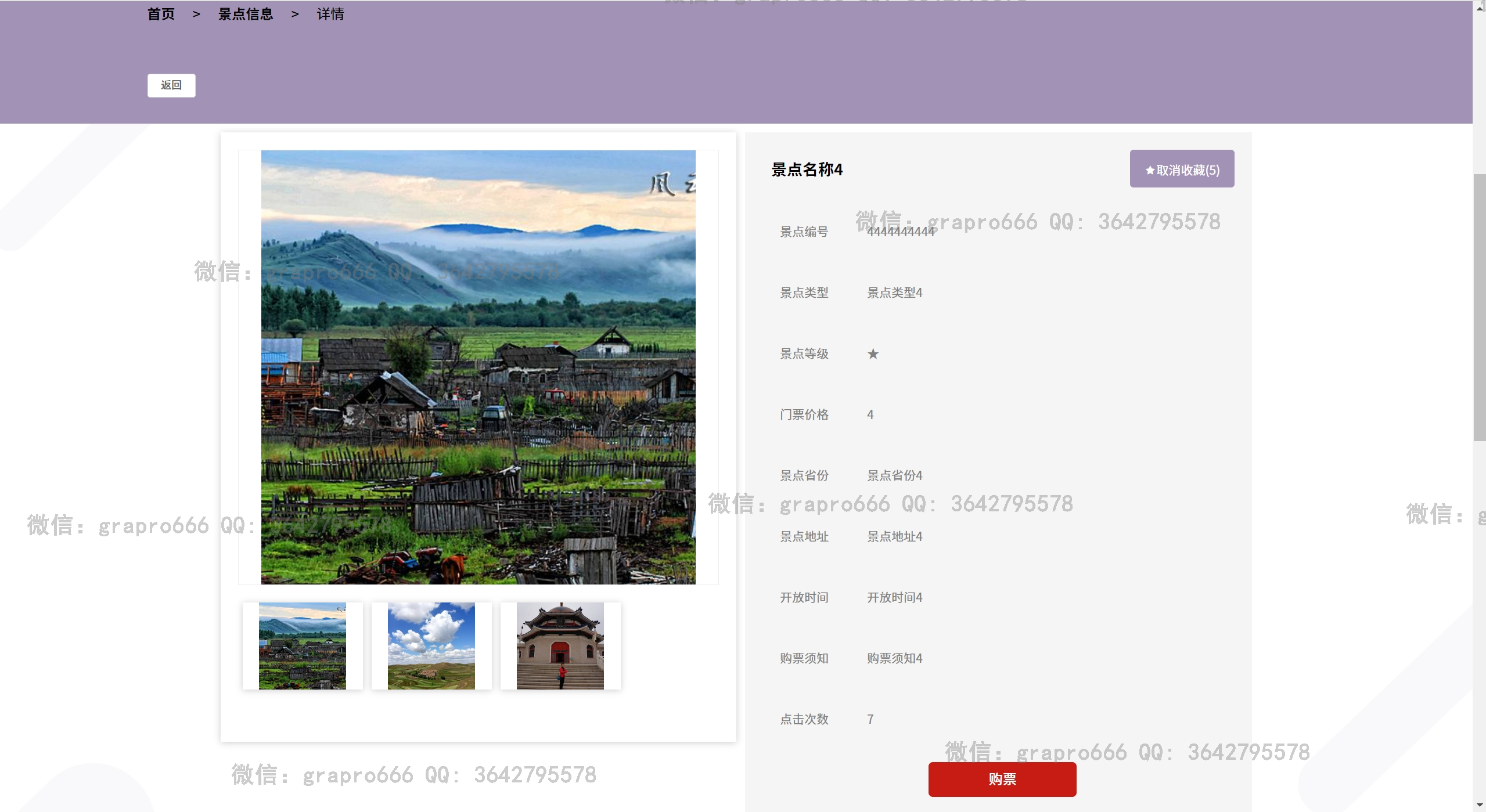Click the 景点名称4 title
The height and width of the screenshot is (812, 1486).
point(807,169)
